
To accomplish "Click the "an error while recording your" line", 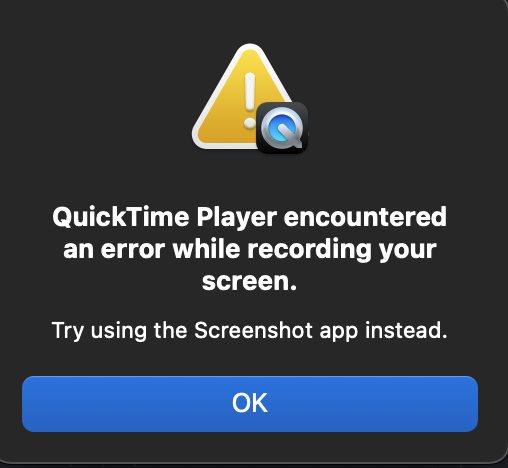I will pos(250,250).
